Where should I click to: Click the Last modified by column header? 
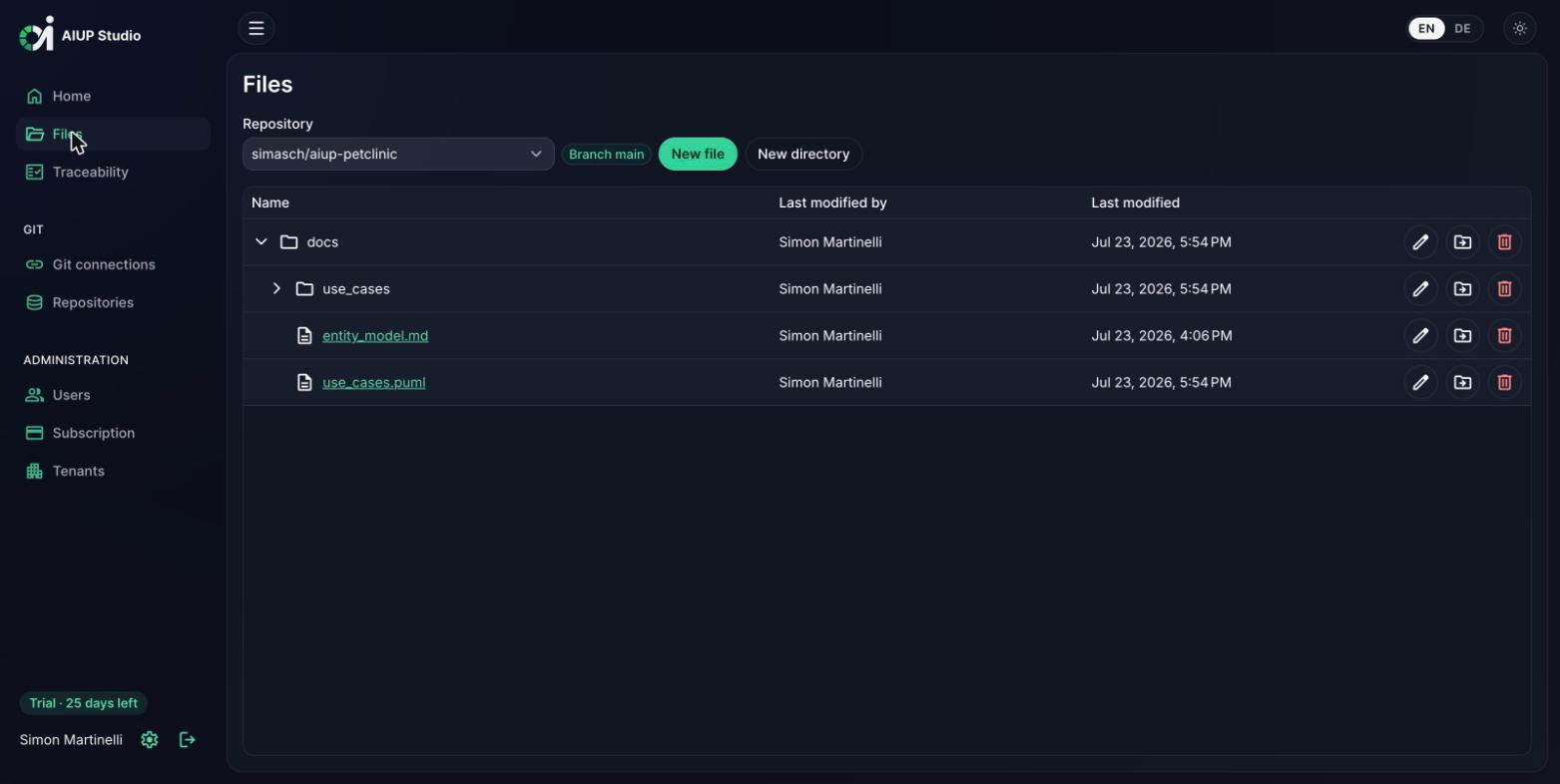tap(832, 202)
